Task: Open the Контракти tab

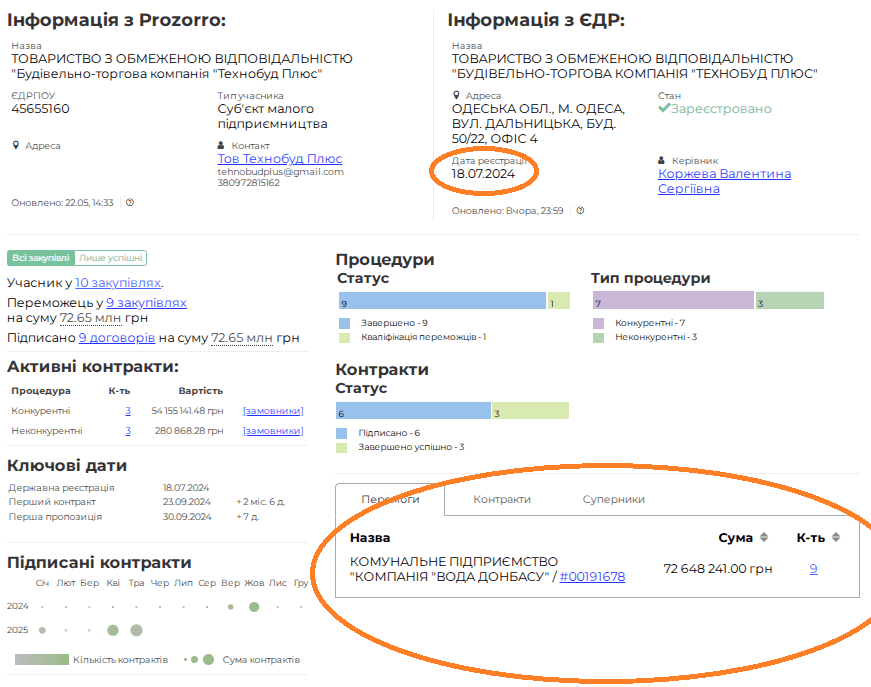Action: point(501,499)
